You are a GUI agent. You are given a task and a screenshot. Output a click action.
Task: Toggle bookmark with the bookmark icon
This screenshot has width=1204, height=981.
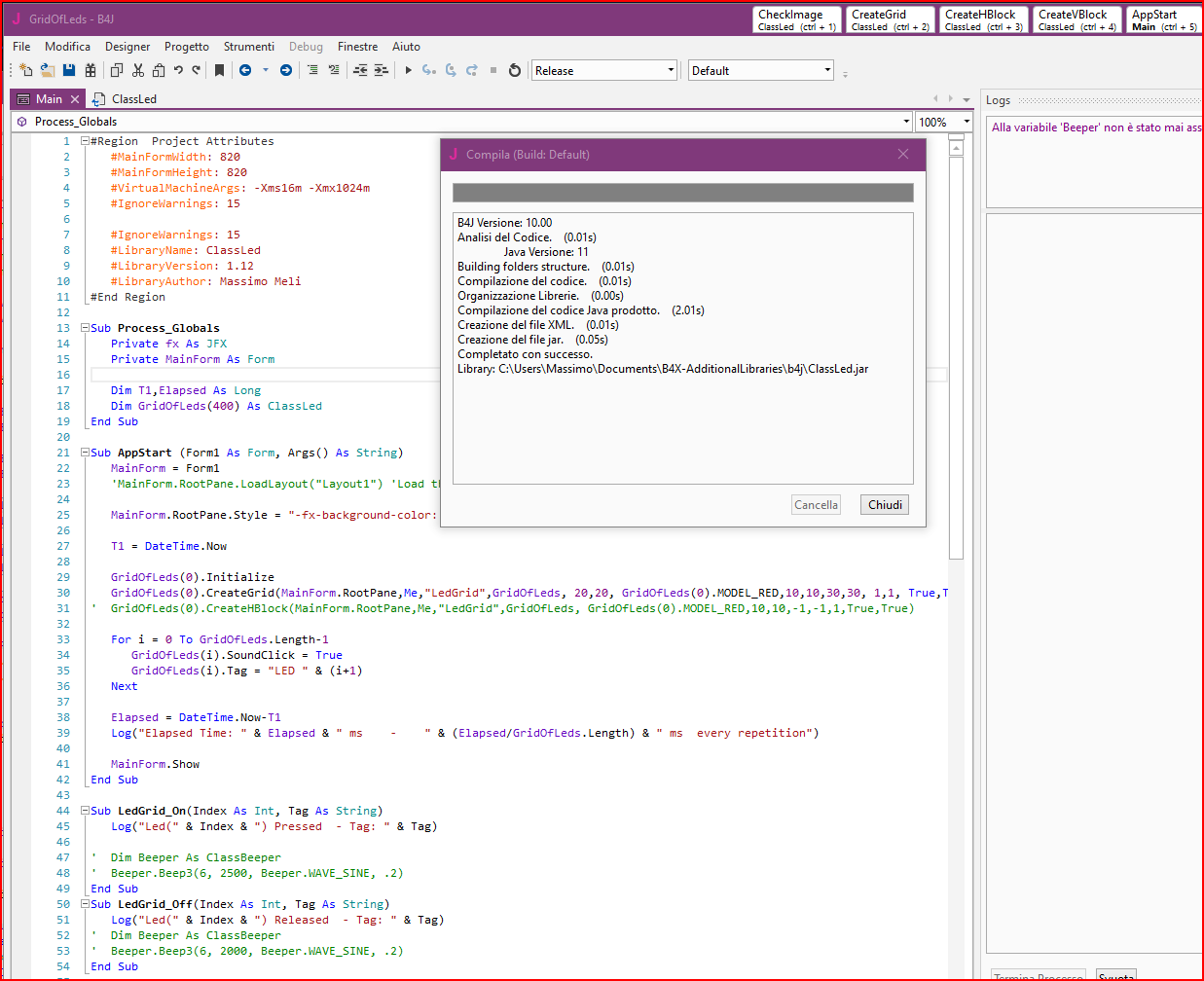click(x=220, y=70)
